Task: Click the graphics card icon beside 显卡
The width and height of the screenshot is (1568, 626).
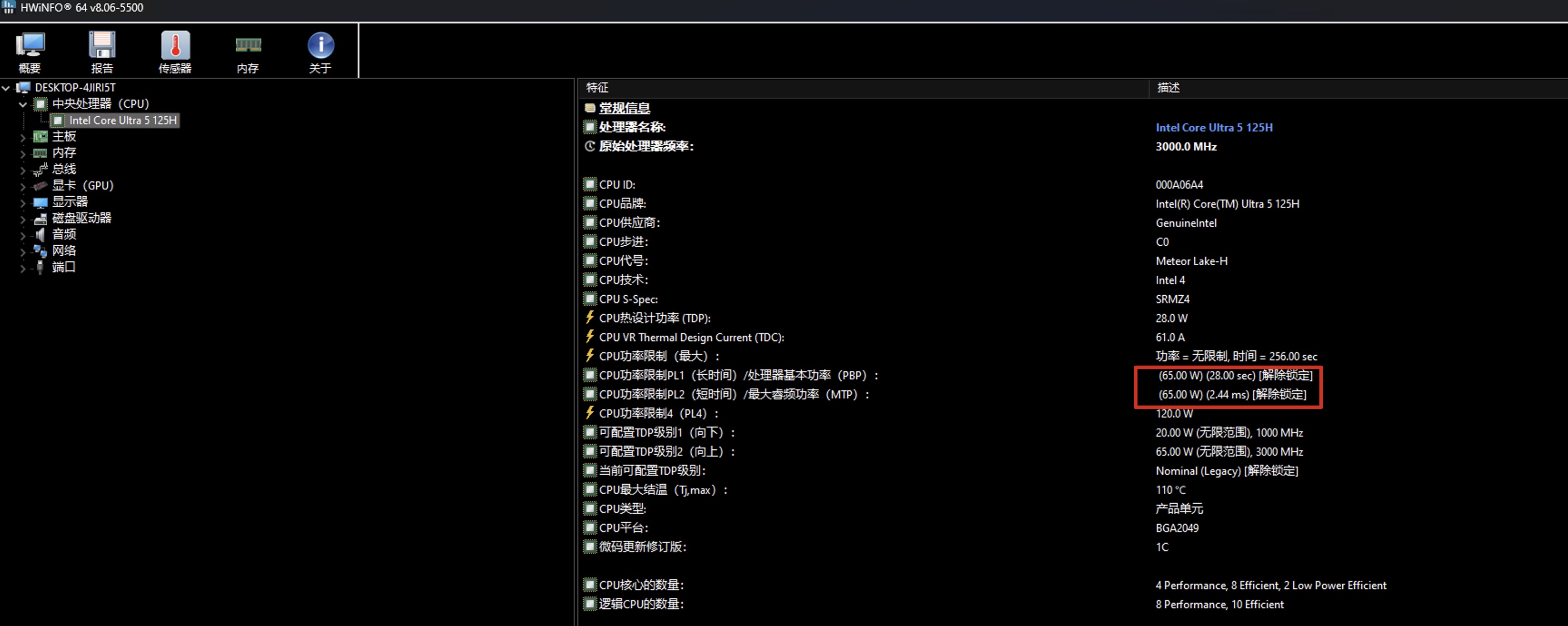Action: click(x=40, y=186)
